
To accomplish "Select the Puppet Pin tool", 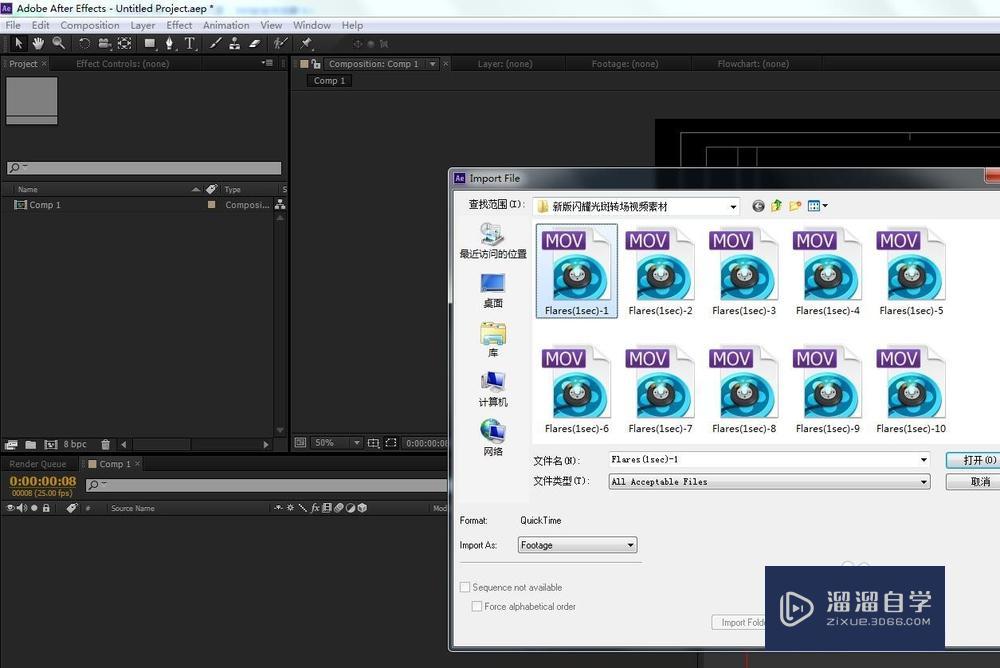I will pos(306,43).
